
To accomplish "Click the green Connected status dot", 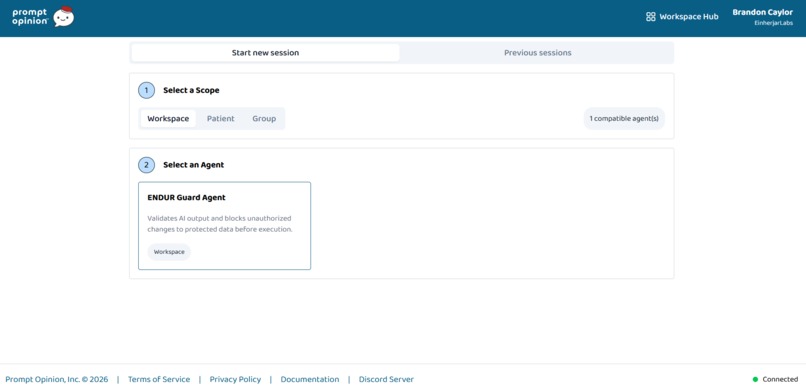I will [x=755, y=380].
